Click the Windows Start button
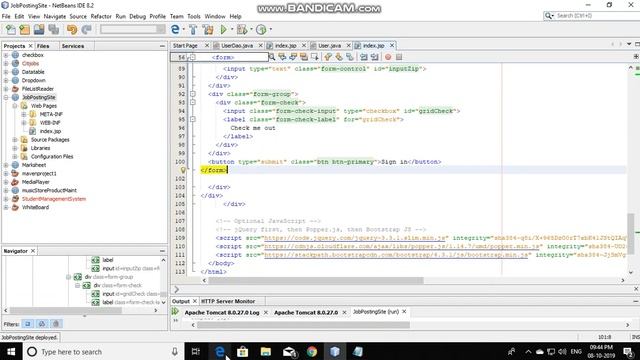Viewport: 640px width, 360px height. point(11,351)
